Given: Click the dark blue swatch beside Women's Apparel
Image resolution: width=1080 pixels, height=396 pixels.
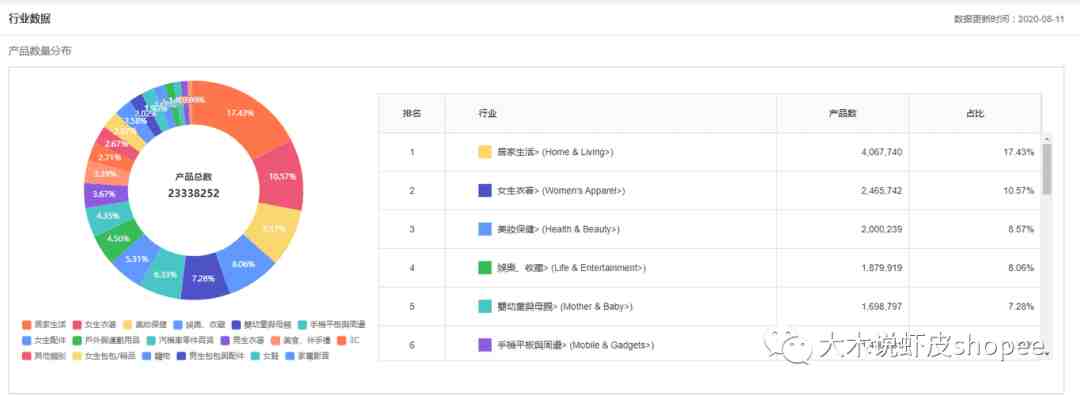Looking at the screenshot, I should (x=485, y=190).
